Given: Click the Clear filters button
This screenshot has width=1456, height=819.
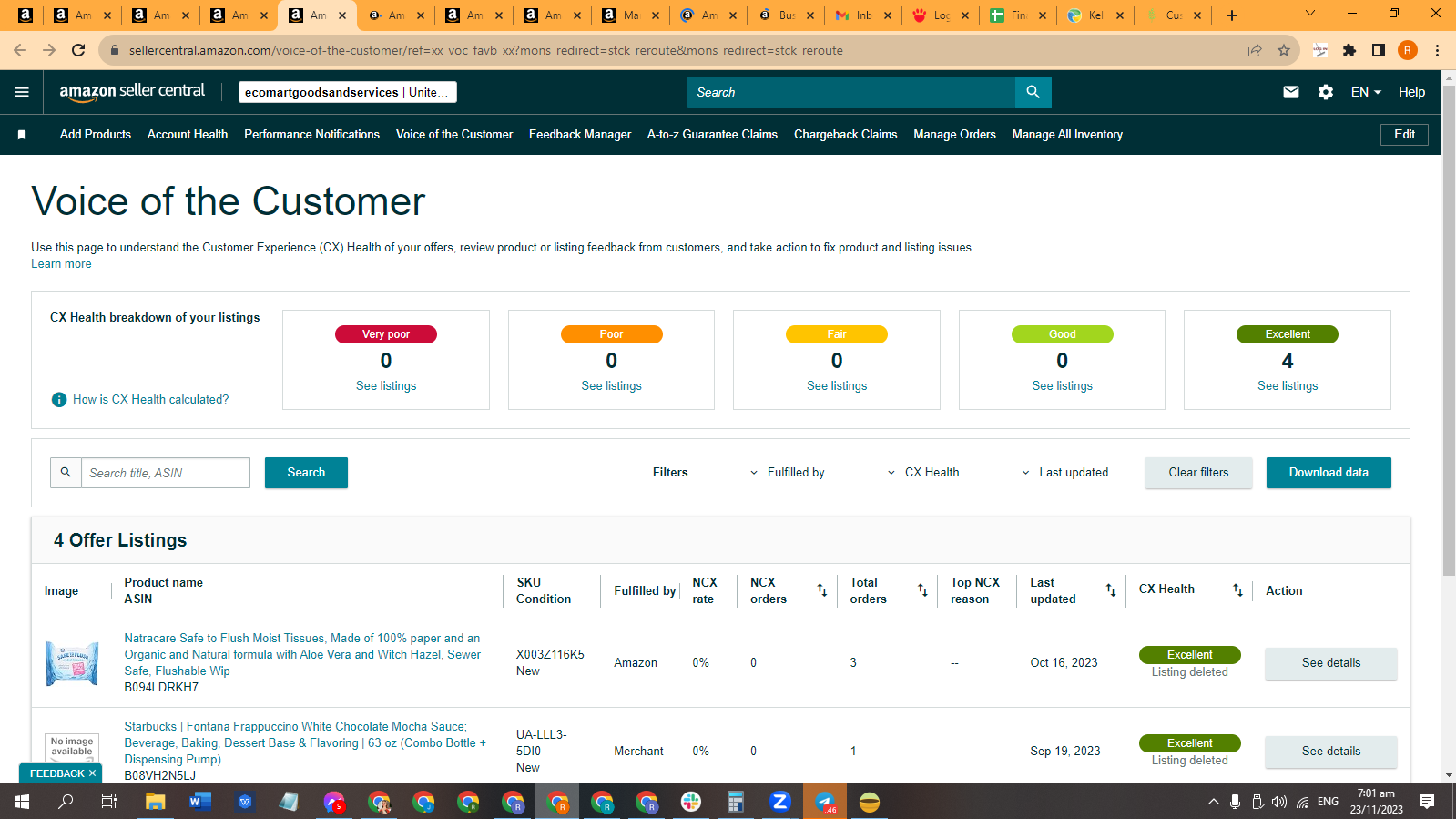Looking at the screenshot, I should (1198, 473).
